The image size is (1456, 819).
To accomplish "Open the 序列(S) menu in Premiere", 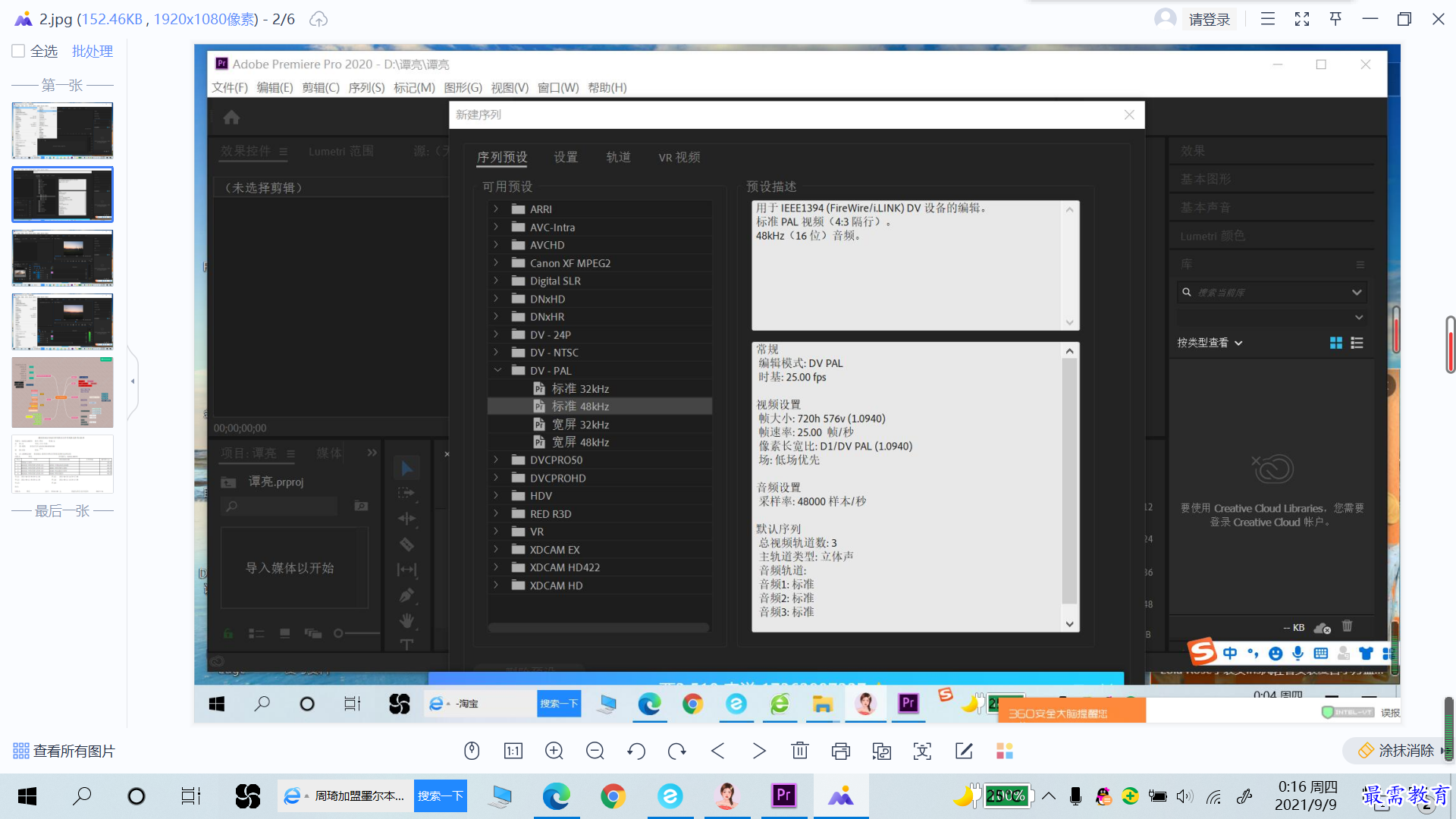I will coord(366,87).
